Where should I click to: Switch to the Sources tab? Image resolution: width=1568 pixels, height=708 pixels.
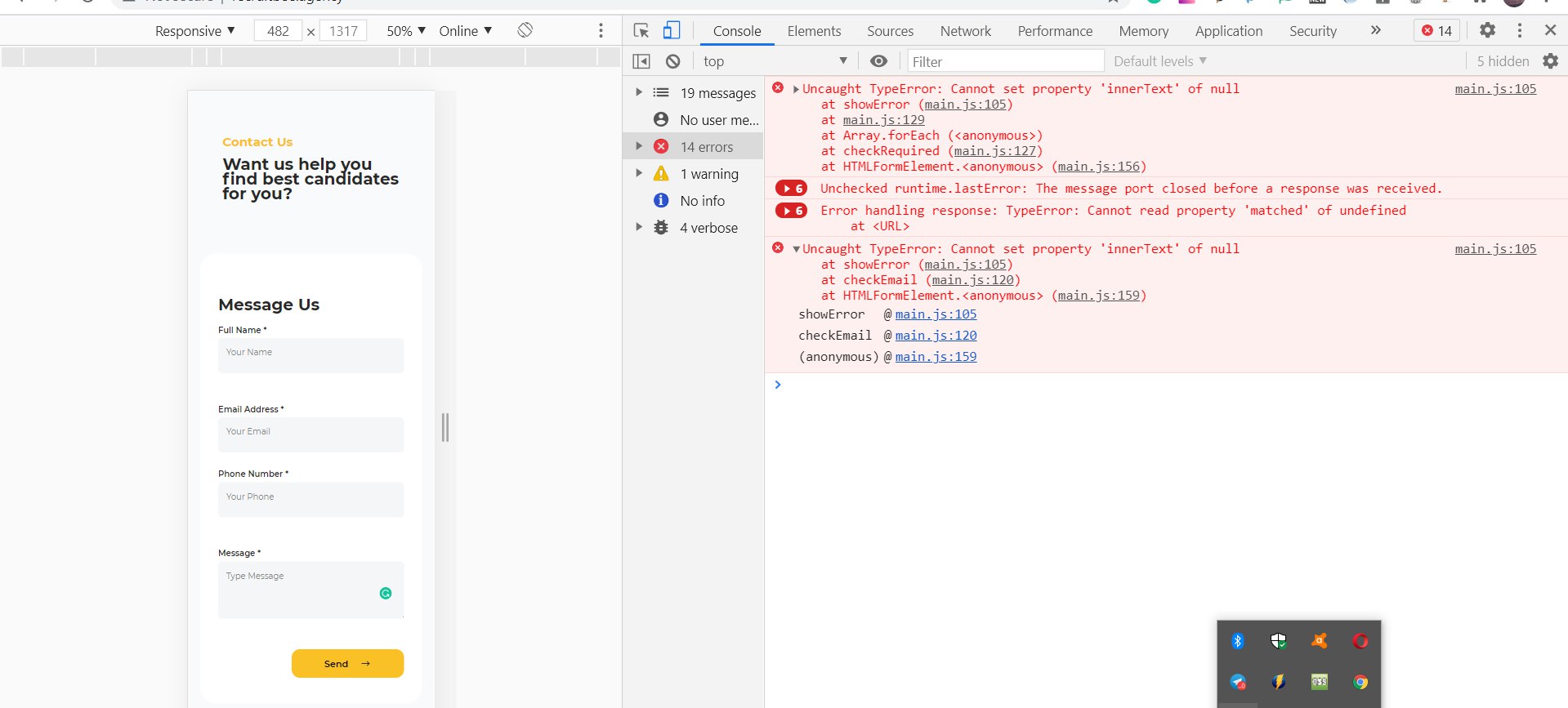coord(890,31)
